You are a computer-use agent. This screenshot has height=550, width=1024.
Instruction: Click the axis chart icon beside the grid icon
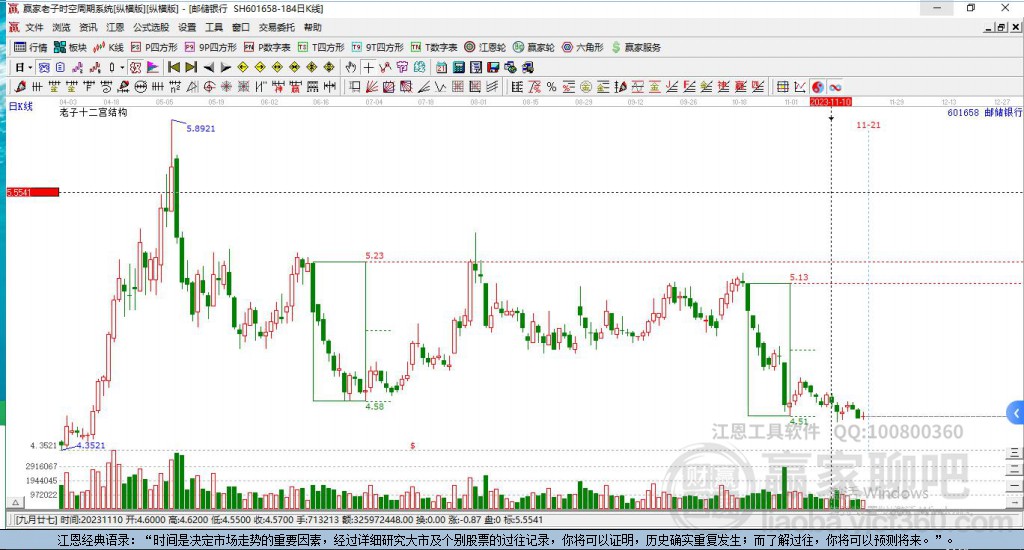click(799, 87)
